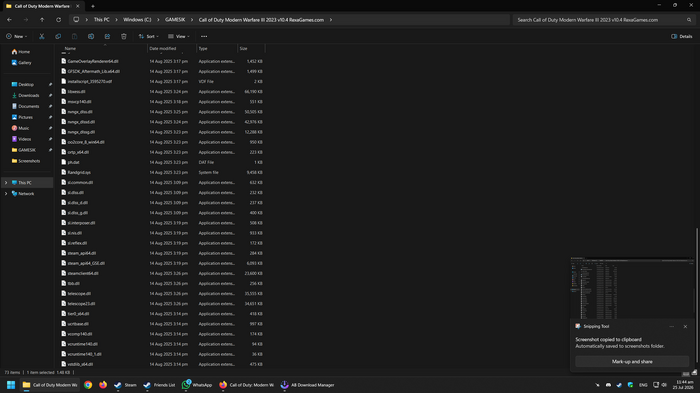Select the file GameOverlayRenderer64.dll
This screenshot has height=393, width=700.
coord(93,61)
